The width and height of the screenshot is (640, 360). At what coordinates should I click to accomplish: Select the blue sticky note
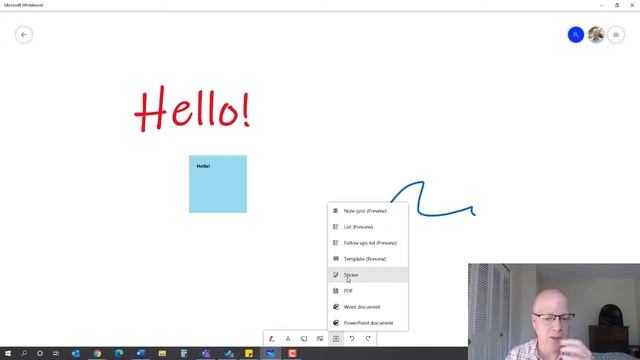pyautogui.click(x=218, y=184)
